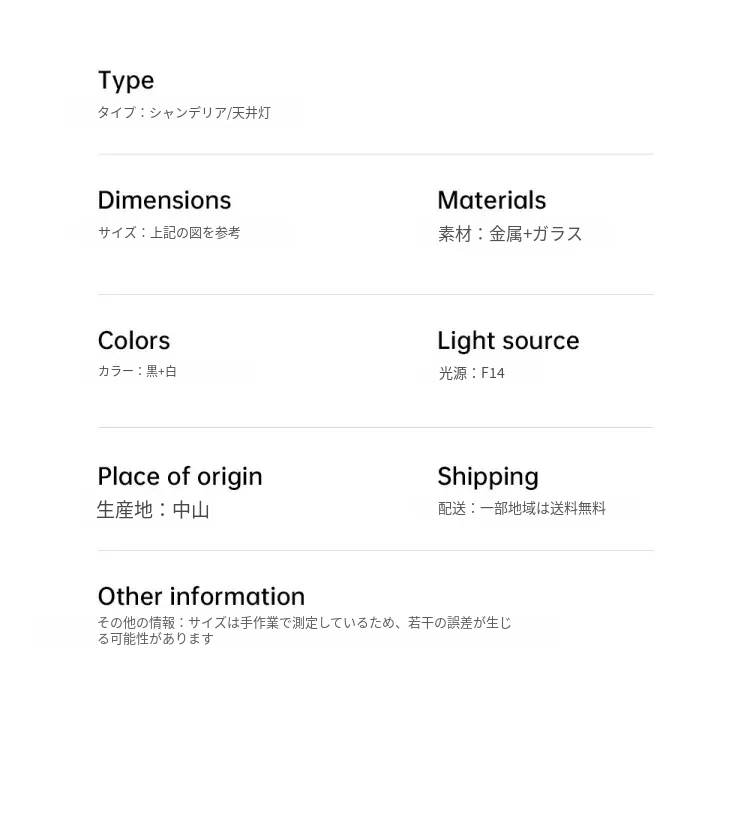
Task: Click the Type heading
Action: click(126, 80)
